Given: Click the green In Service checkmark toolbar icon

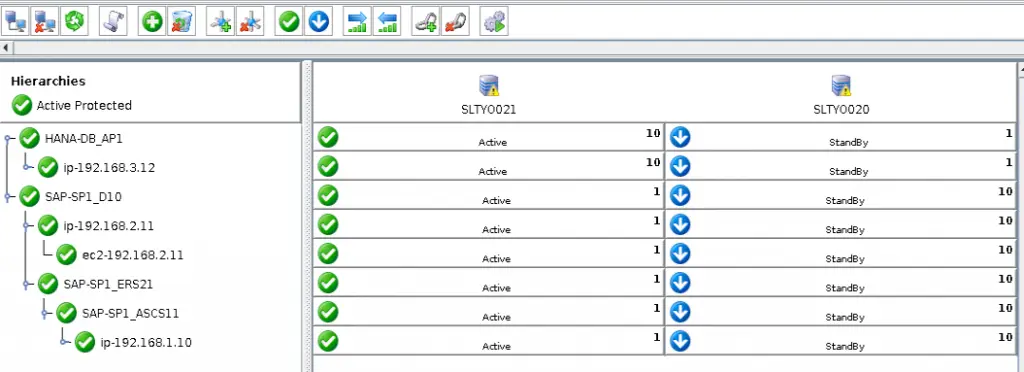Looking at the screenshot, I should [289, 22].
